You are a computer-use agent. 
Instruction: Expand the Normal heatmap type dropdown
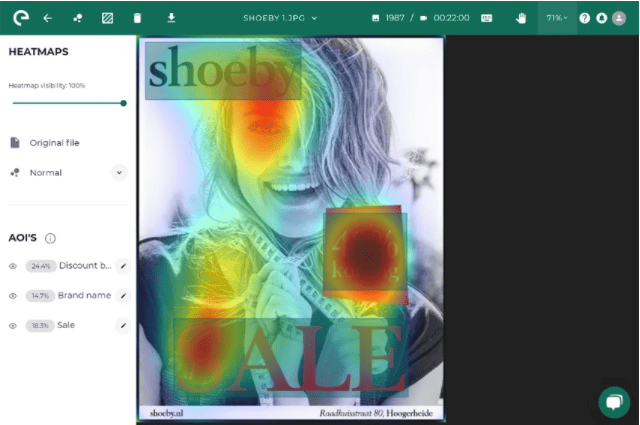point(119,173)
